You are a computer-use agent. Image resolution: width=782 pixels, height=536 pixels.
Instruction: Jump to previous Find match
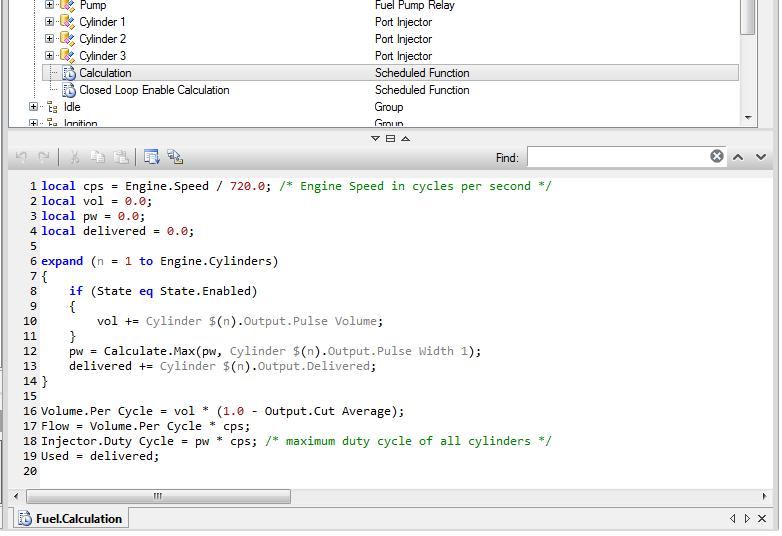tap(738, 157)
